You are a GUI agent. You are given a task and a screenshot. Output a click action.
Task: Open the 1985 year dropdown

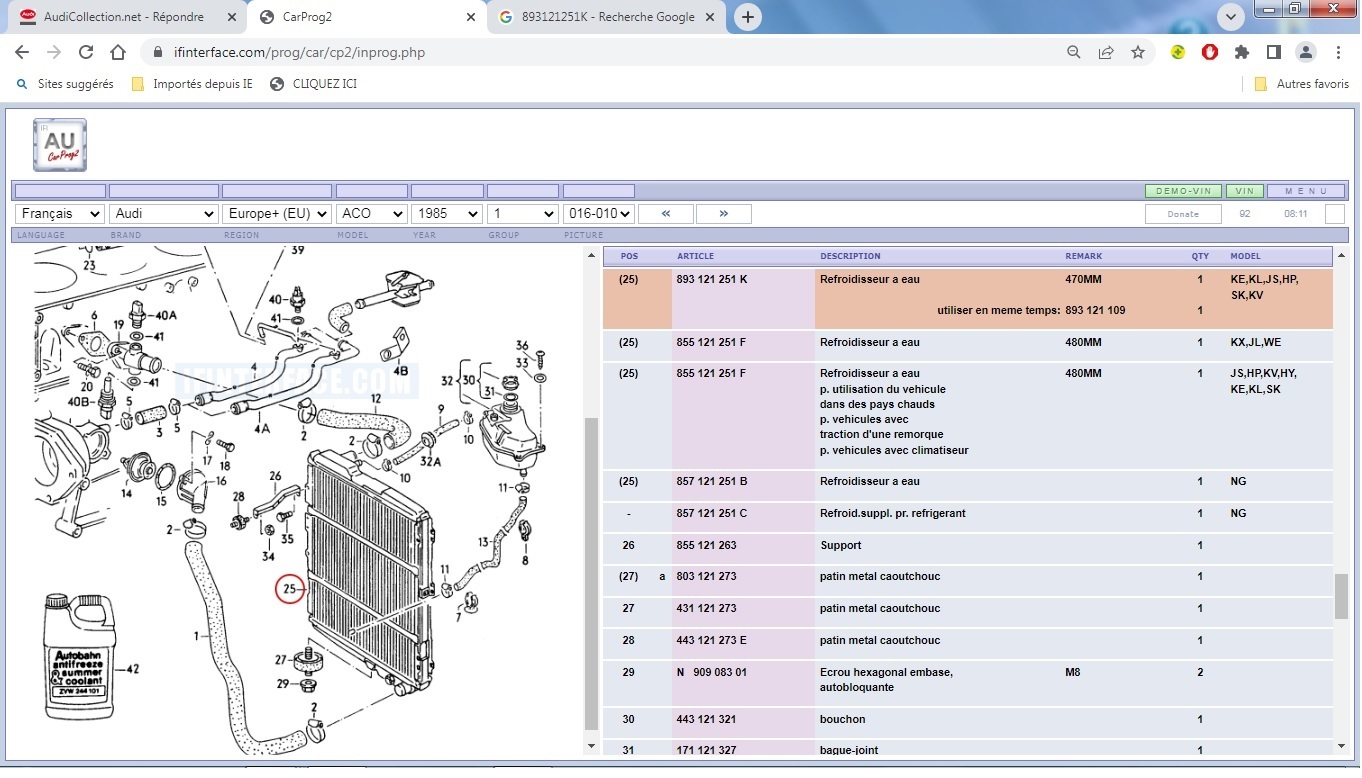tap(446, 213)
